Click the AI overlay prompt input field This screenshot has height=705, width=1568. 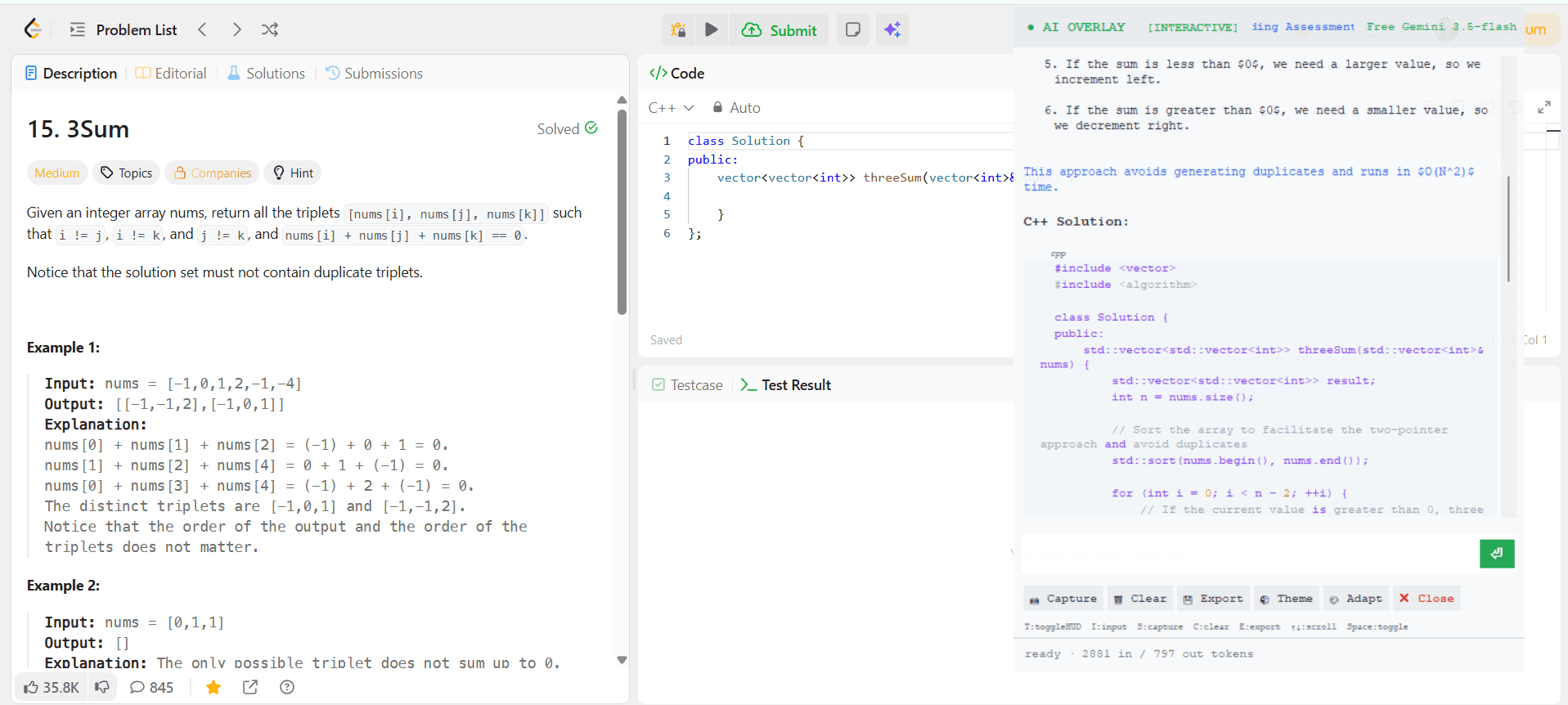(x=1249, y=554)
